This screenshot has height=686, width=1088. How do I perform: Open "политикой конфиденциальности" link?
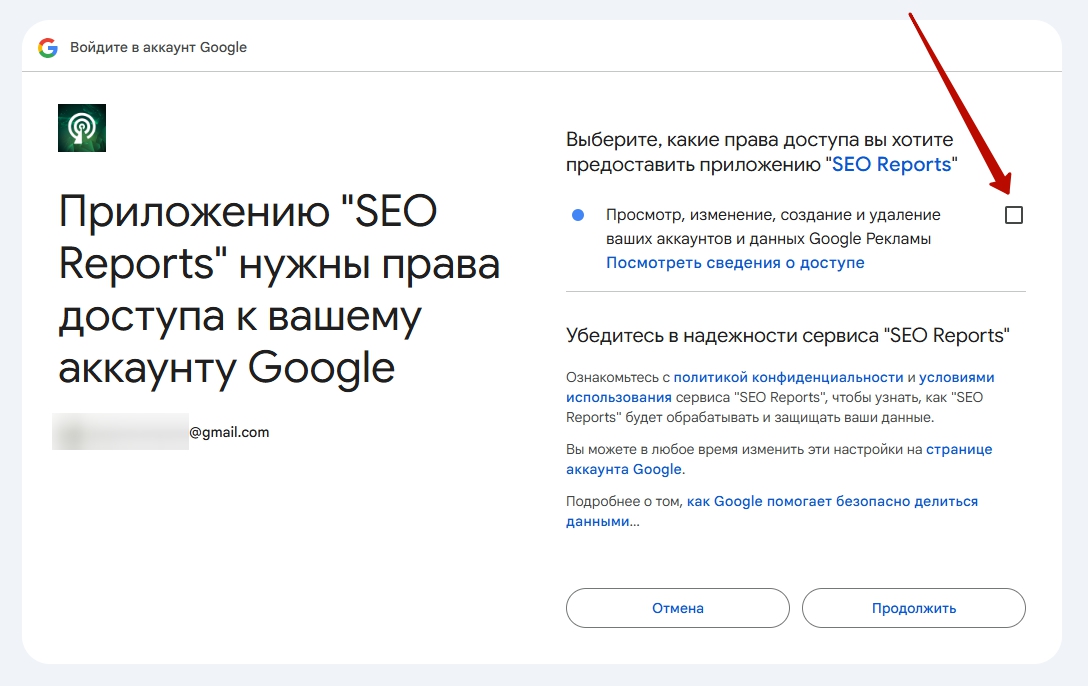click(788, 377)
